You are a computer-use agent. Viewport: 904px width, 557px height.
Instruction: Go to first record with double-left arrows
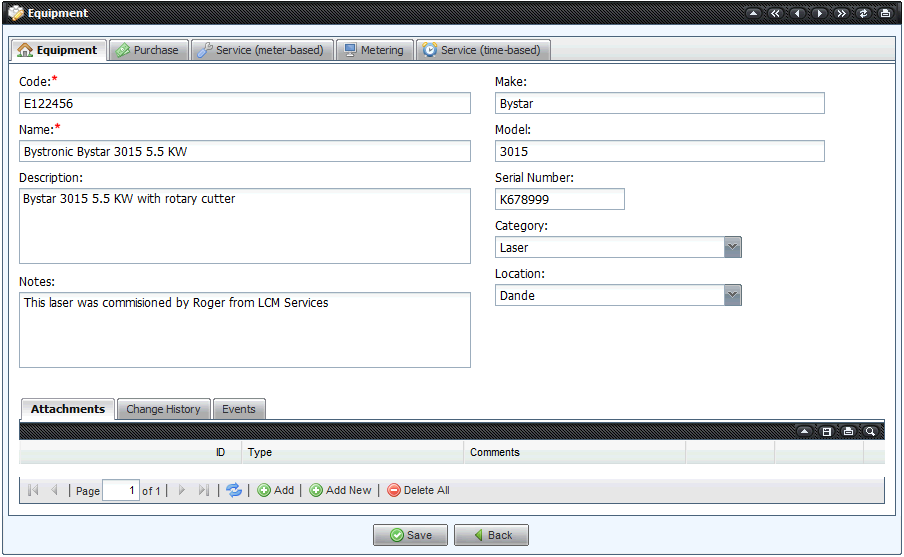pos(774,14)
